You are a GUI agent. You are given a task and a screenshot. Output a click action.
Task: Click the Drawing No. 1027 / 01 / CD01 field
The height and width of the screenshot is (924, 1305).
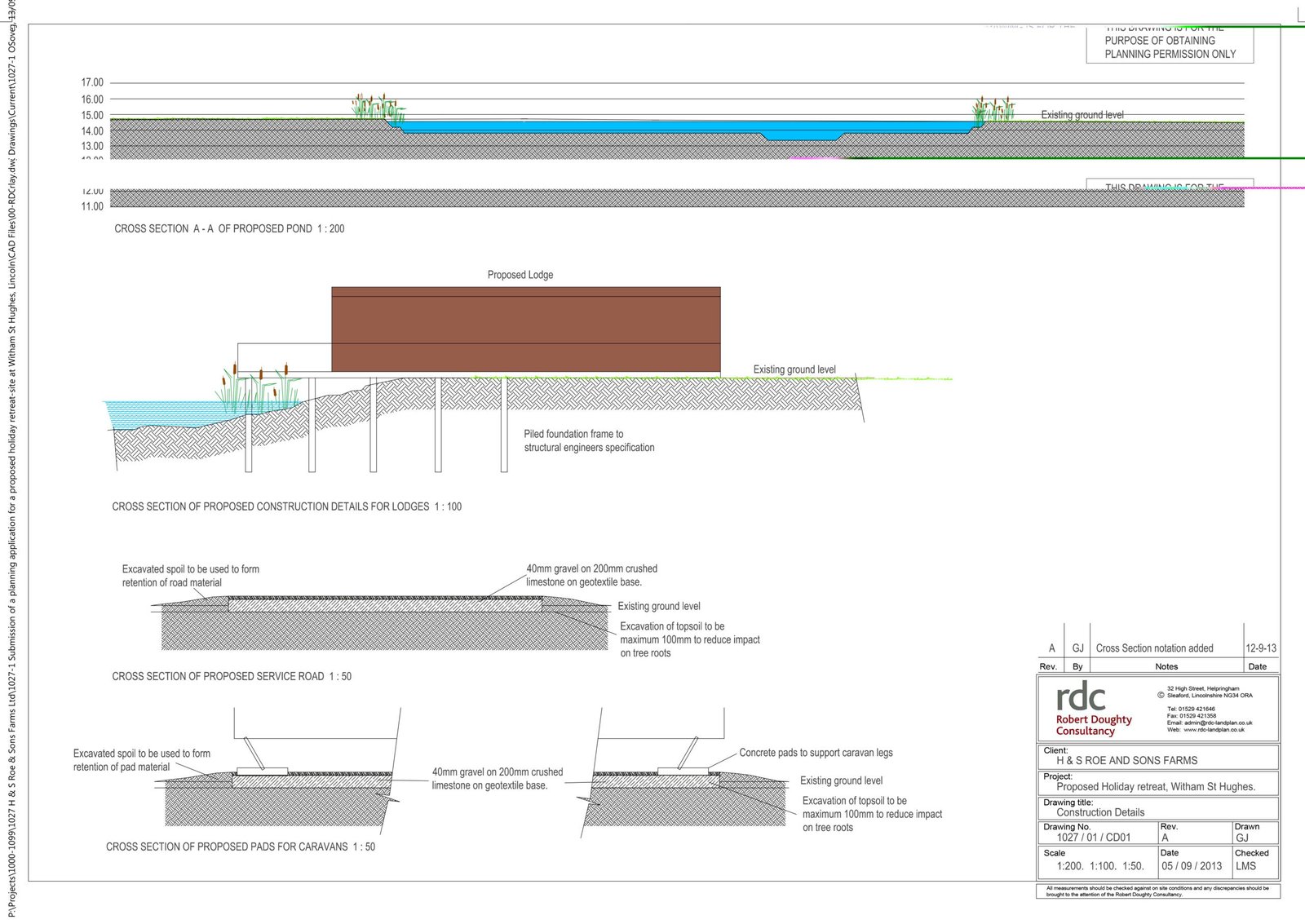(1094, 837)
